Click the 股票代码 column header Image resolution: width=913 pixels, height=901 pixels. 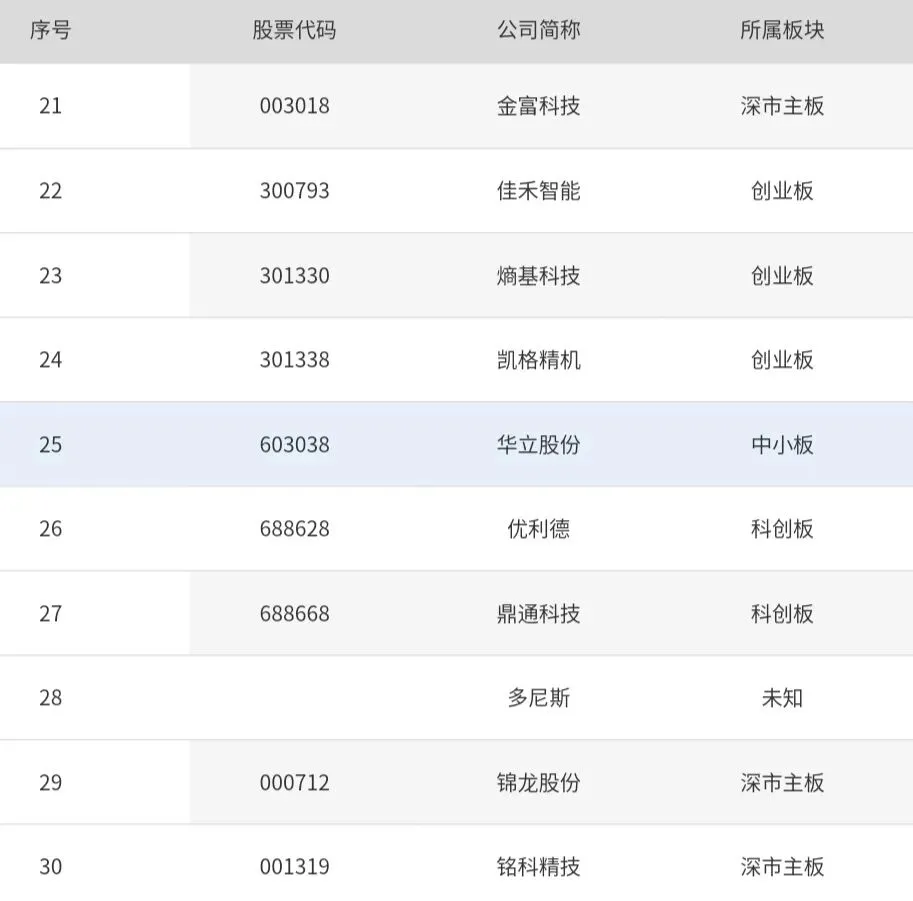[x=294, y=30]
